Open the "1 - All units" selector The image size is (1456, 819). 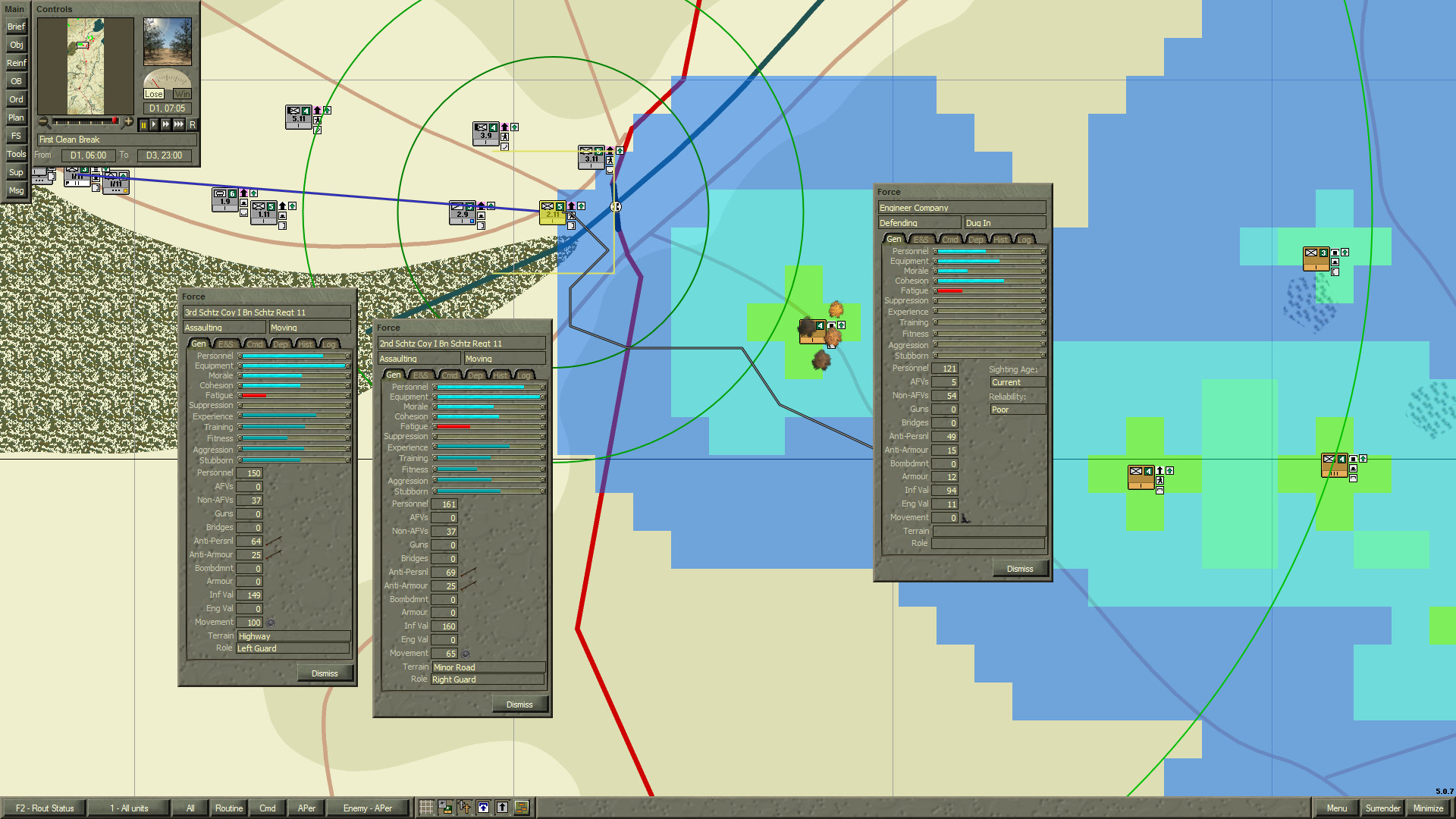coord(129,808)
